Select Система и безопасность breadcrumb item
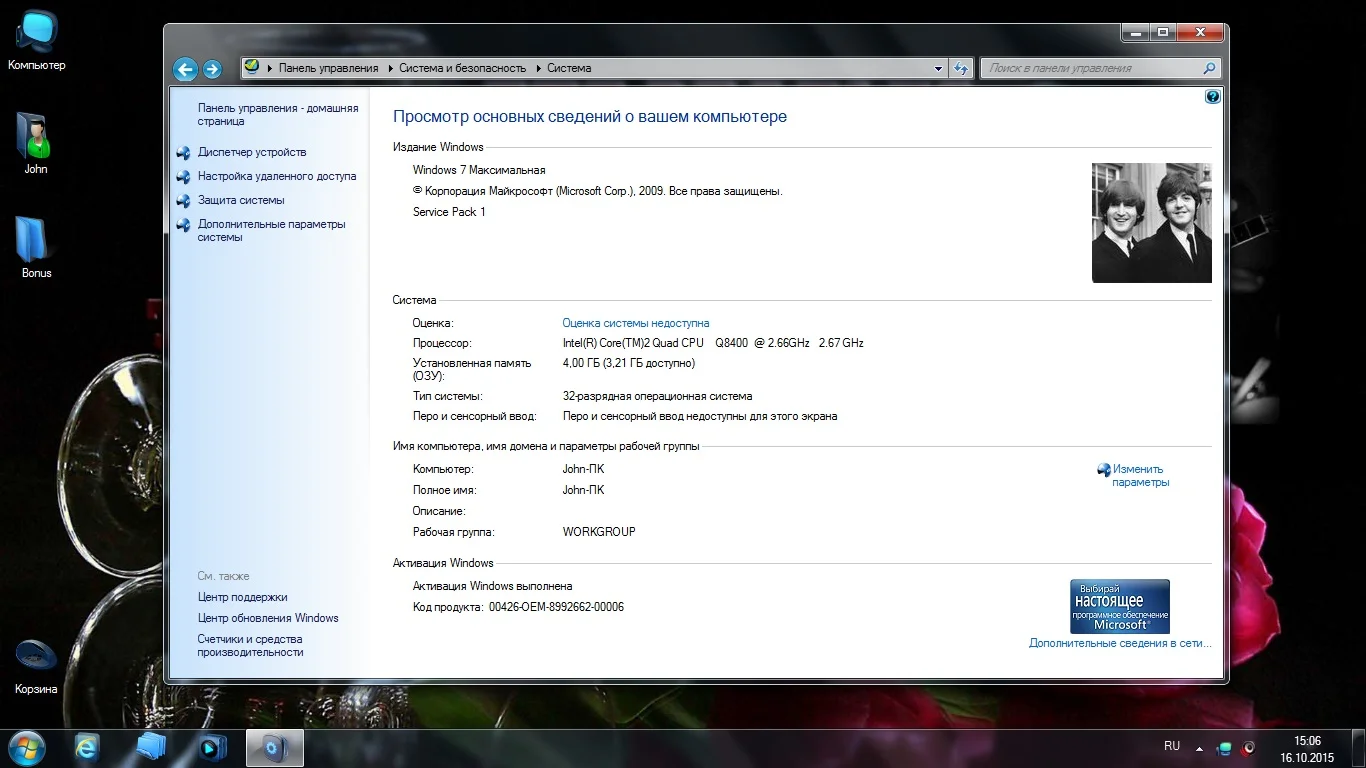This screenshot has height=768, width=1366. point(462,69)
